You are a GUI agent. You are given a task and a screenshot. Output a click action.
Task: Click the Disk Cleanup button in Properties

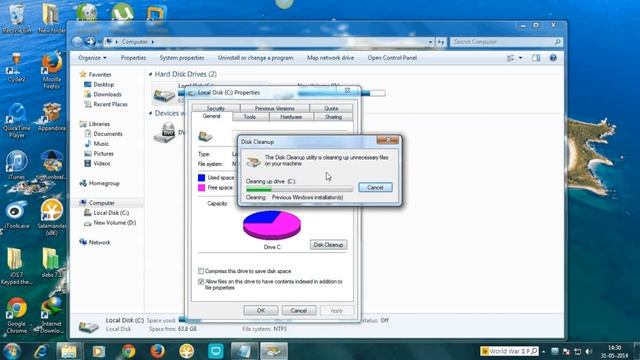[x=329, y=245]
